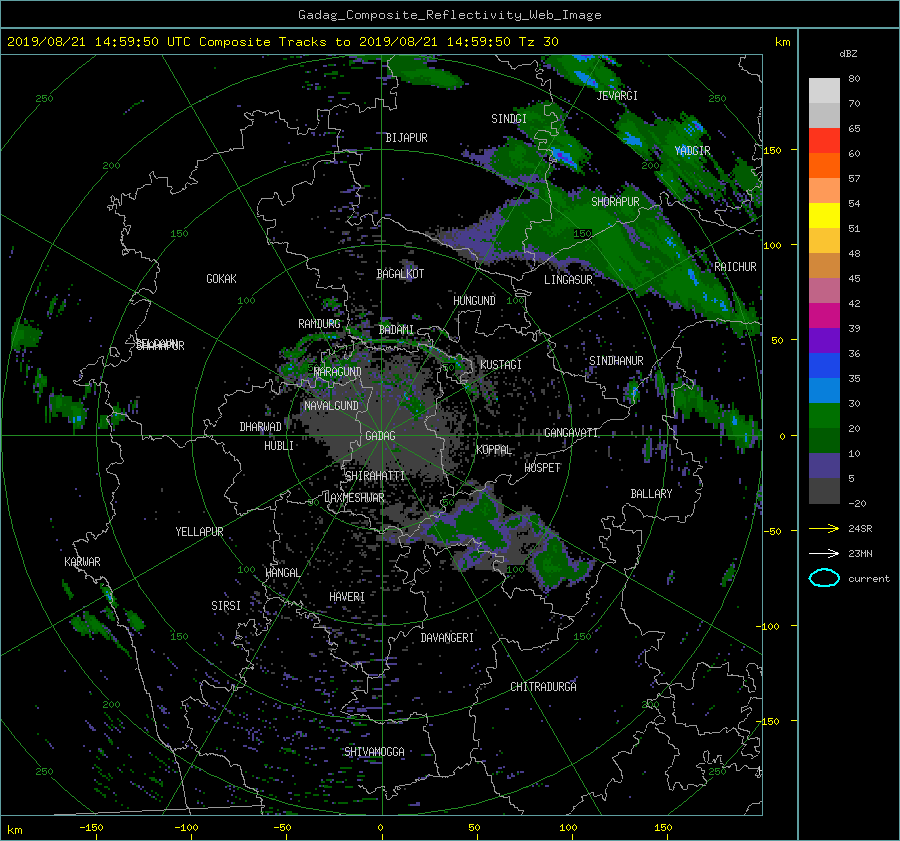900x841 pixels.
Task: Pick the slate blue 5-10 dBZ swatch
Action: tap(824, 465)
